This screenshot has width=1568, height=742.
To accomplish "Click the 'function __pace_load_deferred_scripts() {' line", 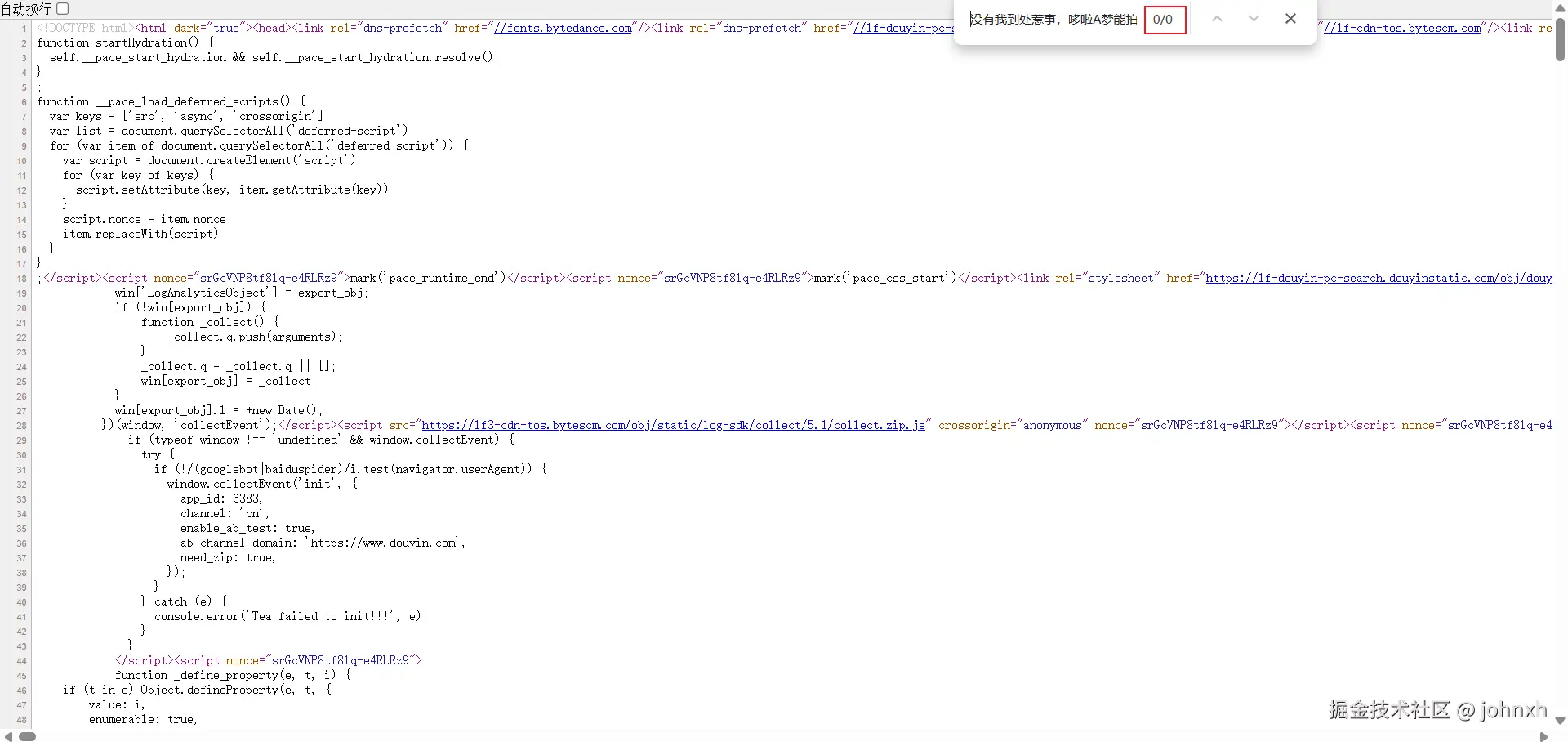I will [x=171, y=101].
